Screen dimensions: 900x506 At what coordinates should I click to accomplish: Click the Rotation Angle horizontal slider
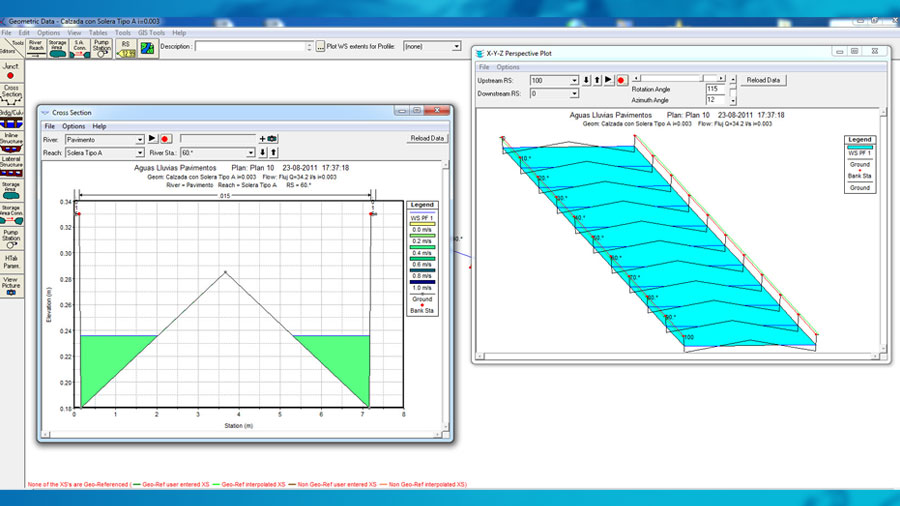coord(680,77)
